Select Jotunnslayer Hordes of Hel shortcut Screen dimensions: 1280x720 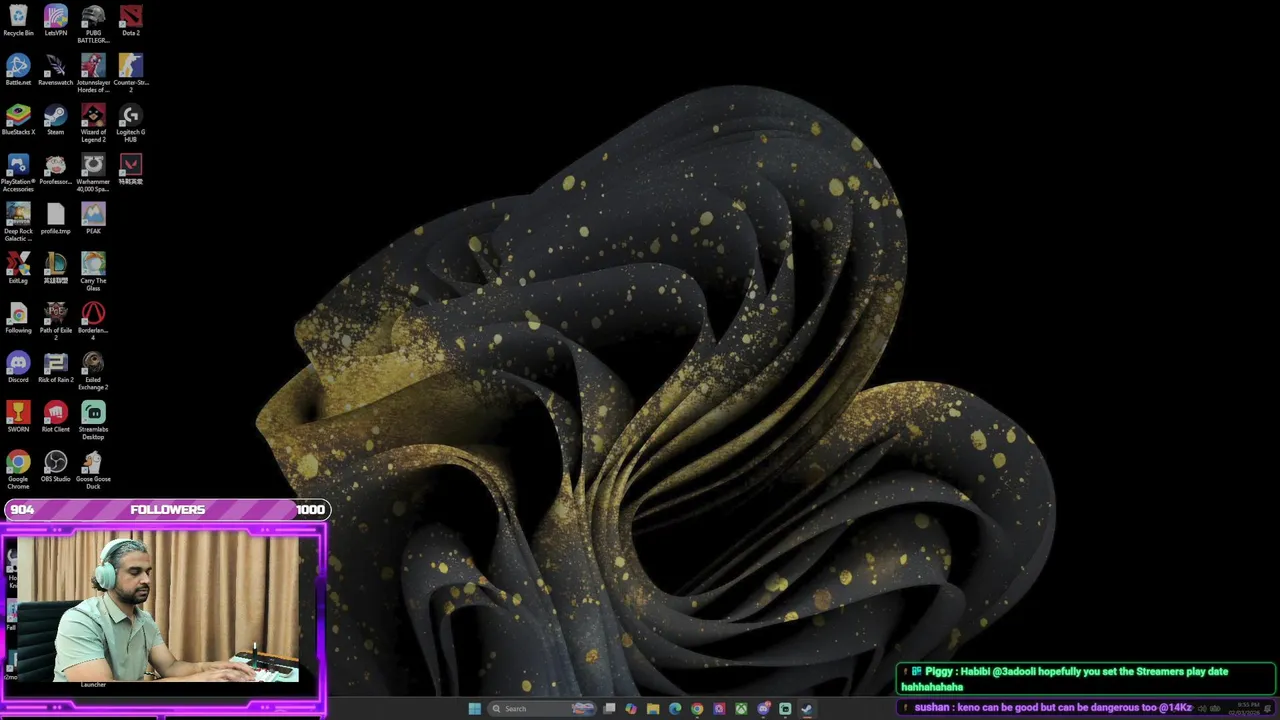click(x=93, y=74)
